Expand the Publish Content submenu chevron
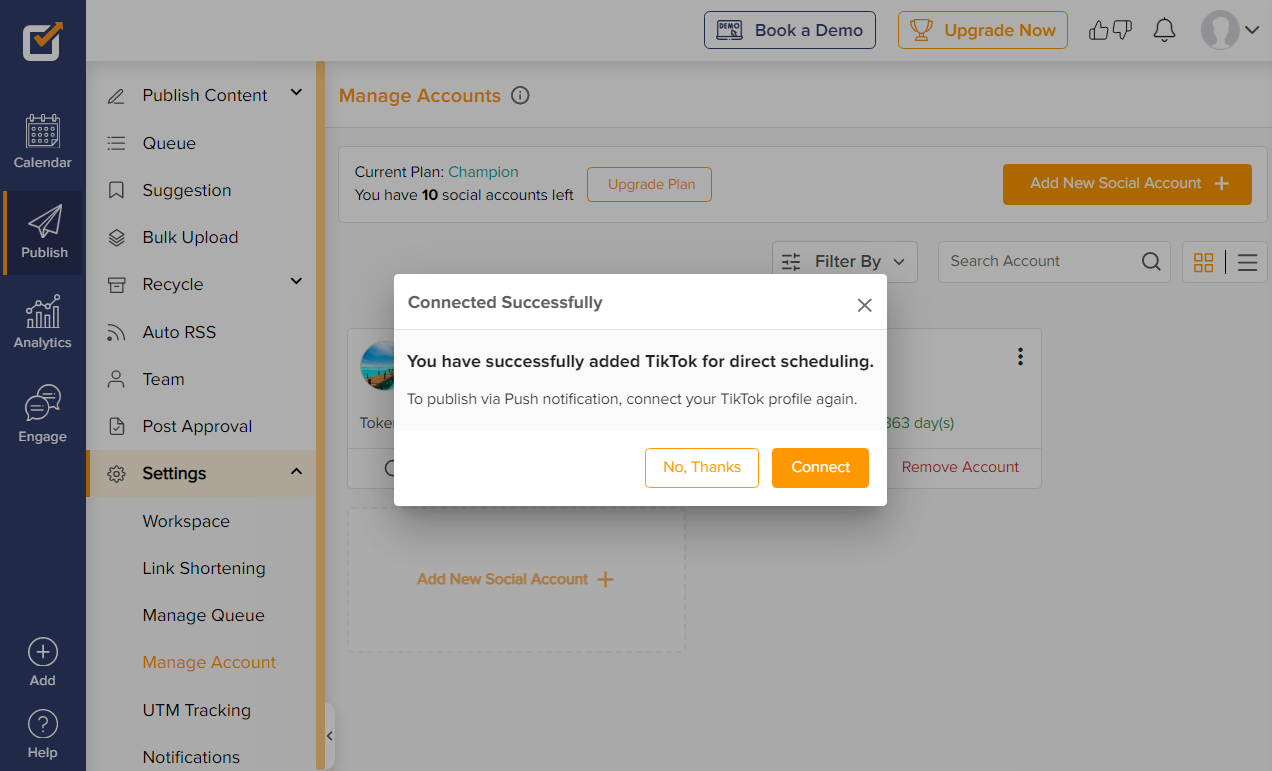 click(296, 93)
